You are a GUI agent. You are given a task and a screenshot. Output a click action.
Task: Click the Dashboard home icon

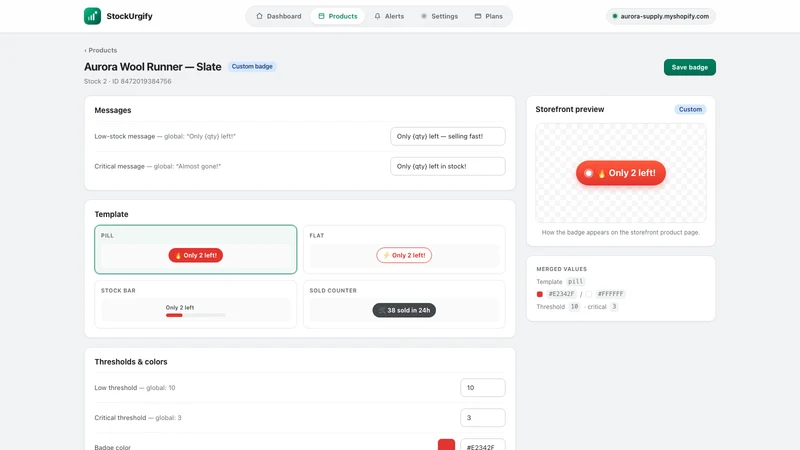pos(259,16)
